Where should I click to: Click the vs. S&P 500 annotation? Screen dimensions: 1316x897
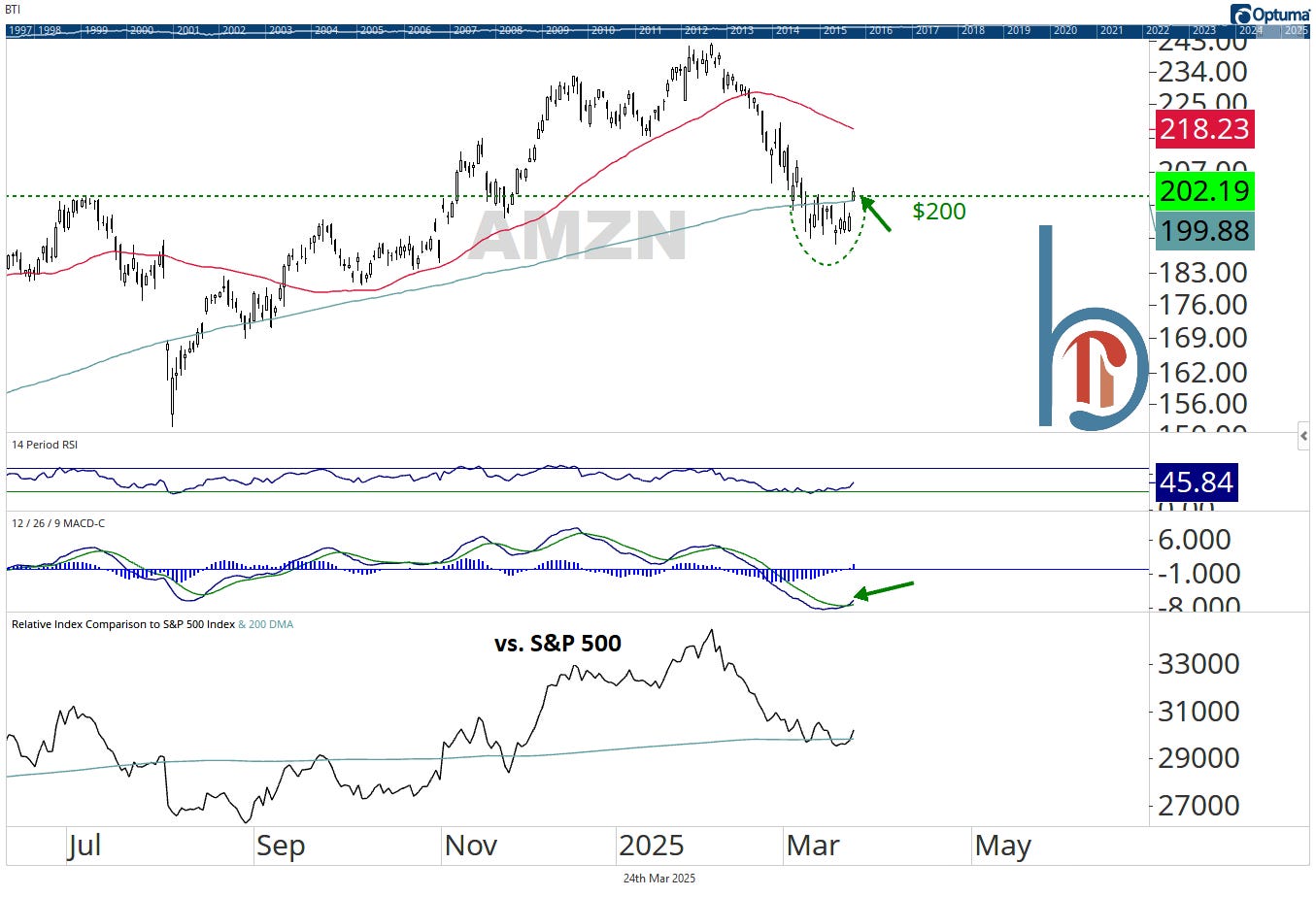(557, 643)
